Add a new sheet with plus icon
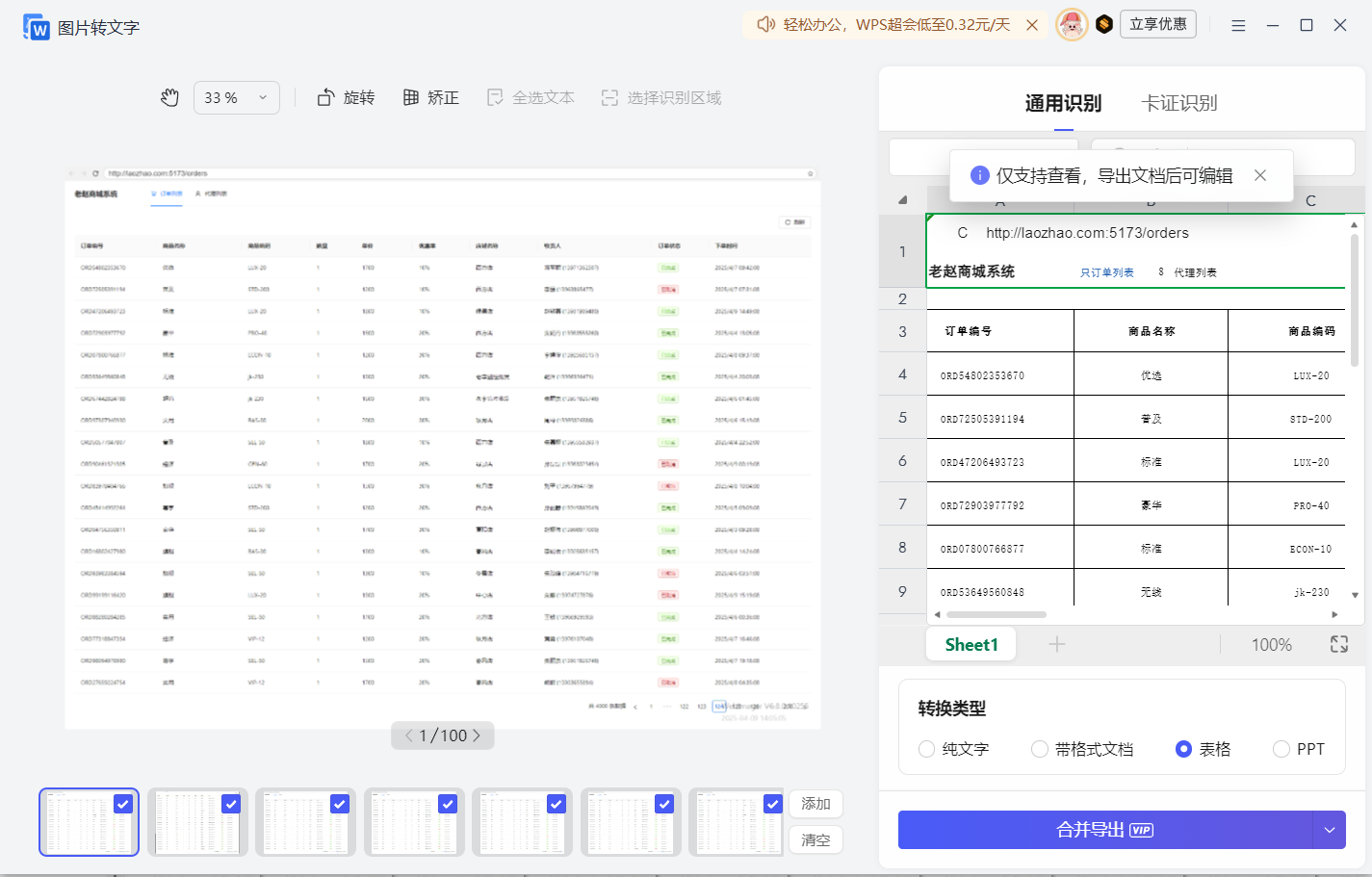The height and width of the screenshot is (877, 1372). pyautogui.click(x=1056, y=644)
